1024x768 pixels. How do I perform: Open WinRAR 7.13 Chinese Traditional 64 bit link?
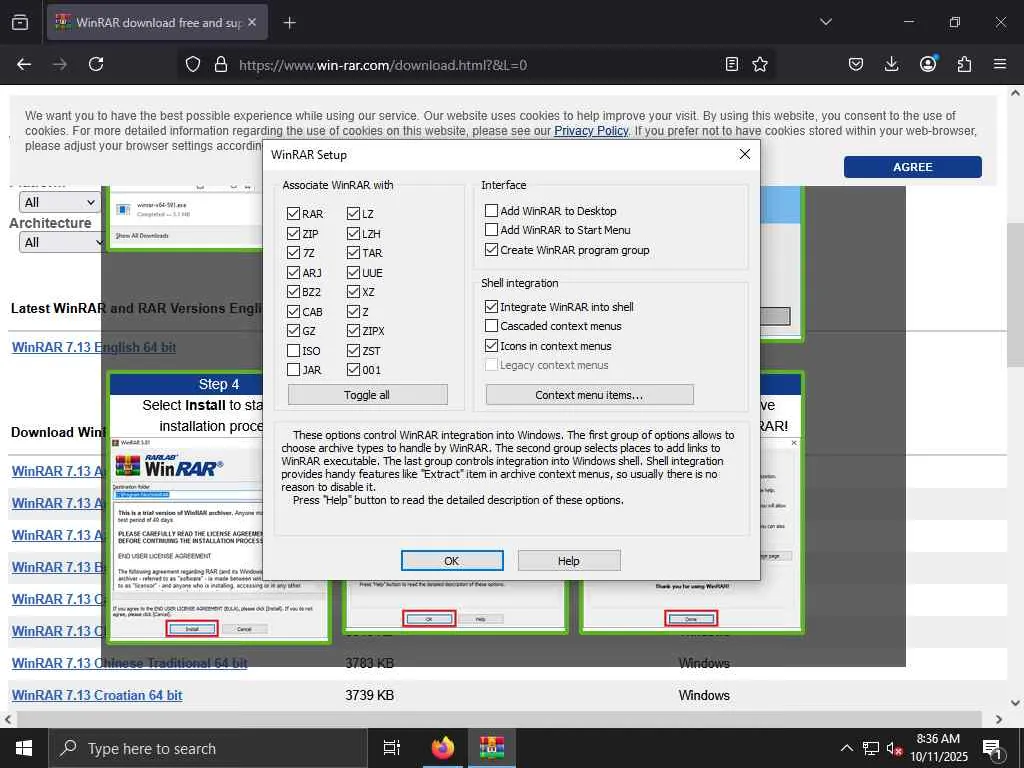tap(129, 663)
